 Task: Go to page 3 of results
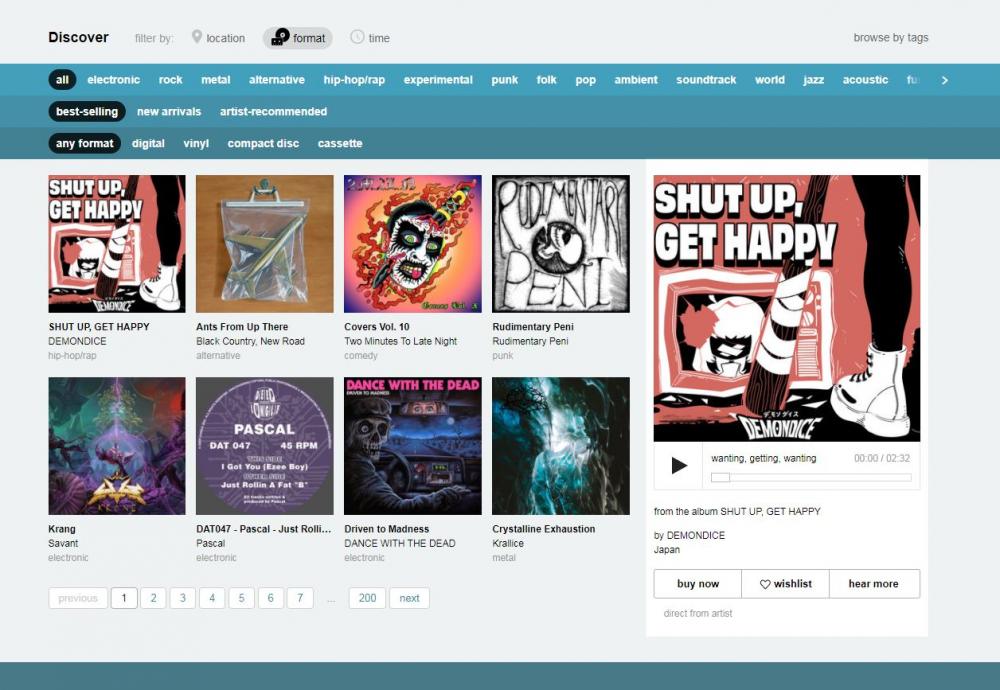point(182,598)
